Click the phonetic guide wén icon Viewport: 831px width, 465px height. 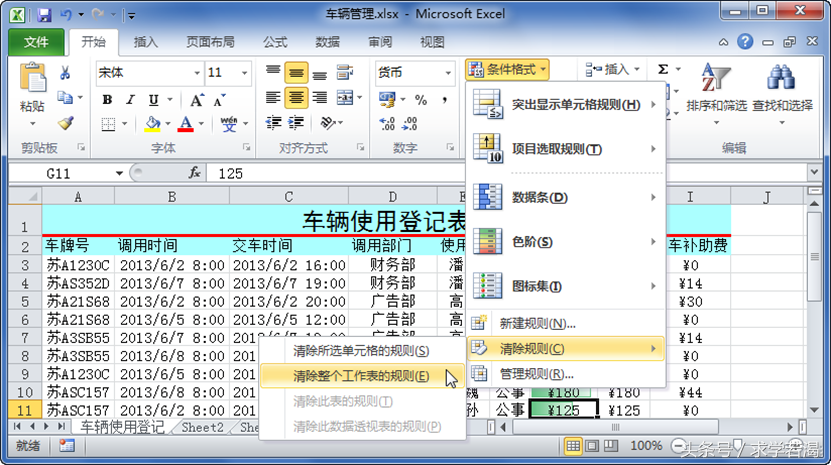pyautogui.click(x=229, y=124)
